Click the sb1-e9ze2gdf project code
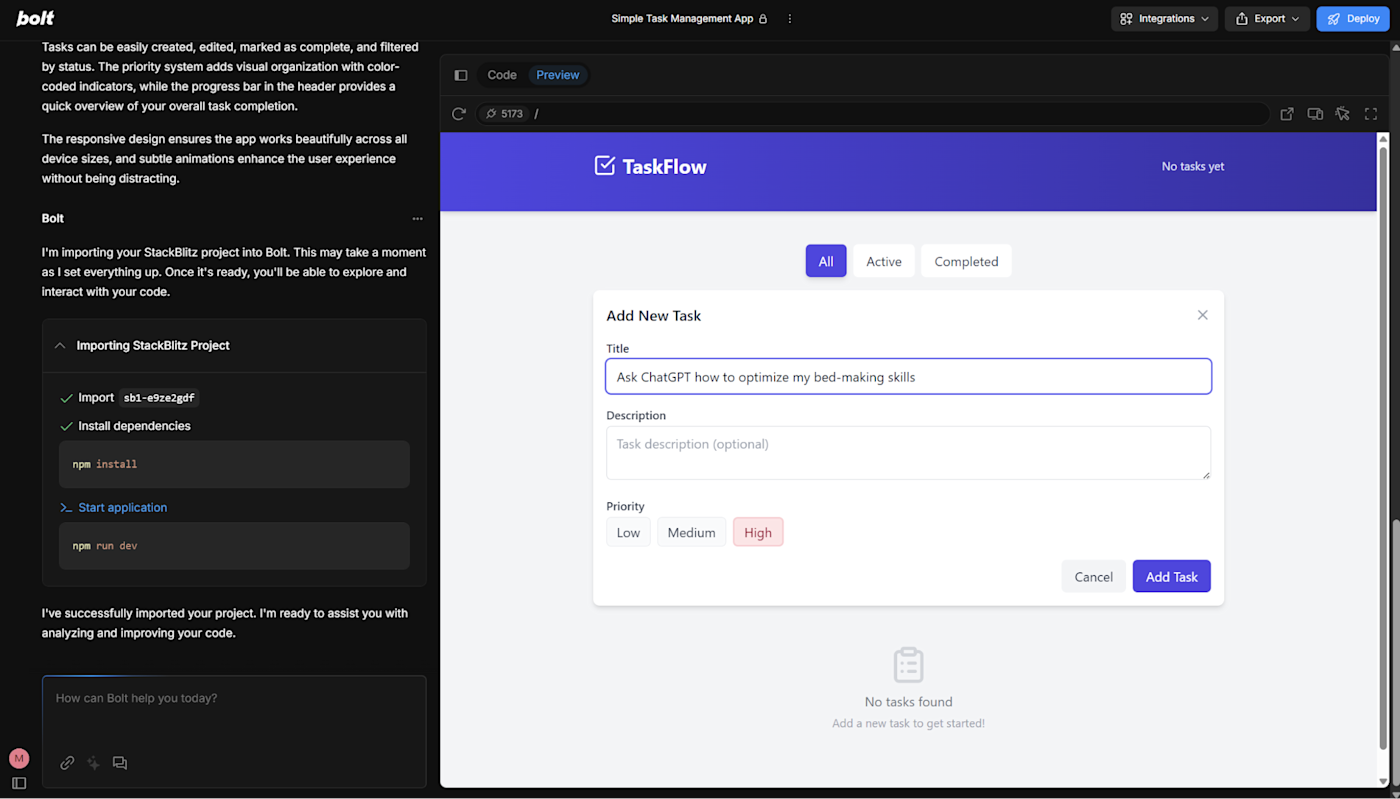 tap(159, 398)
